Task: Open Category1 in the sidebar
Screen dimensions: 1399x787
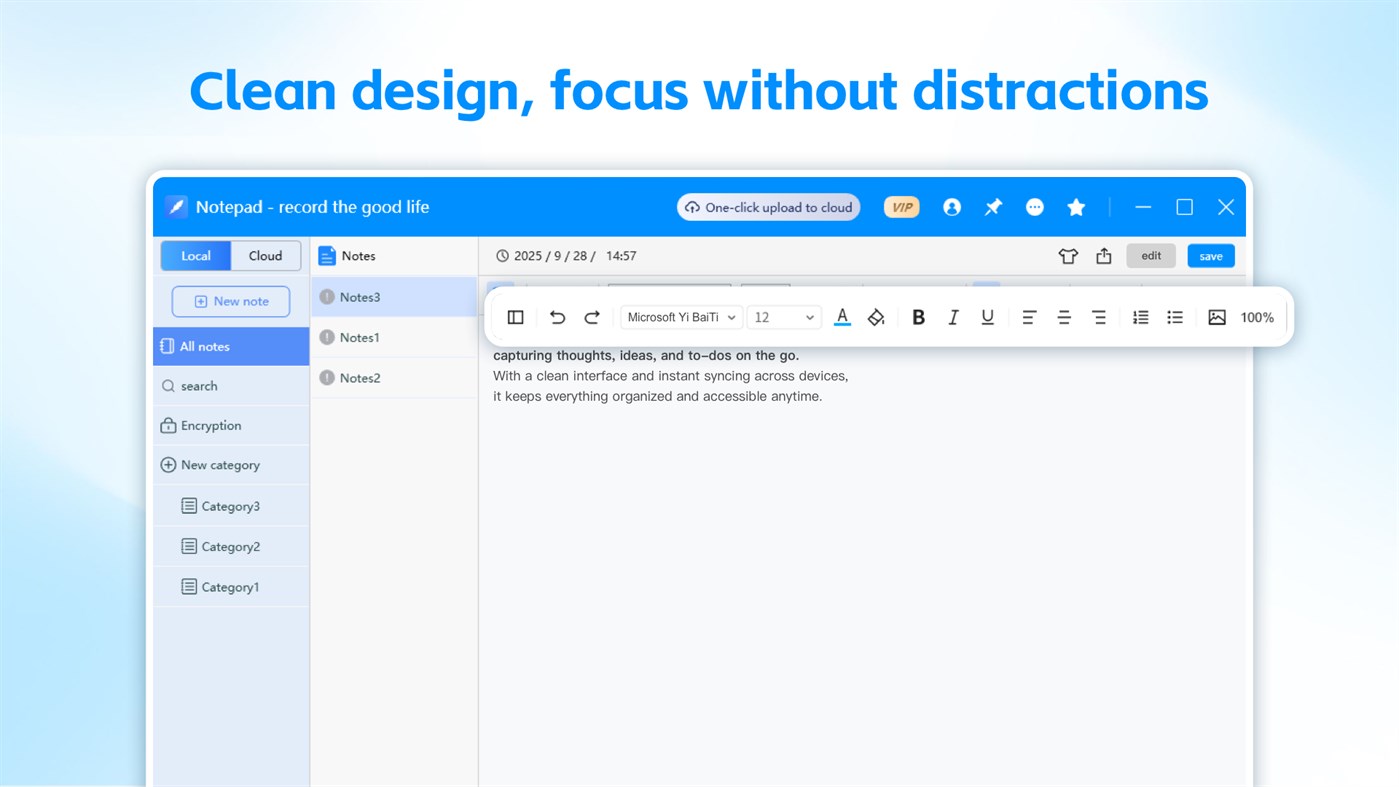Action: (x=231, y=587)
